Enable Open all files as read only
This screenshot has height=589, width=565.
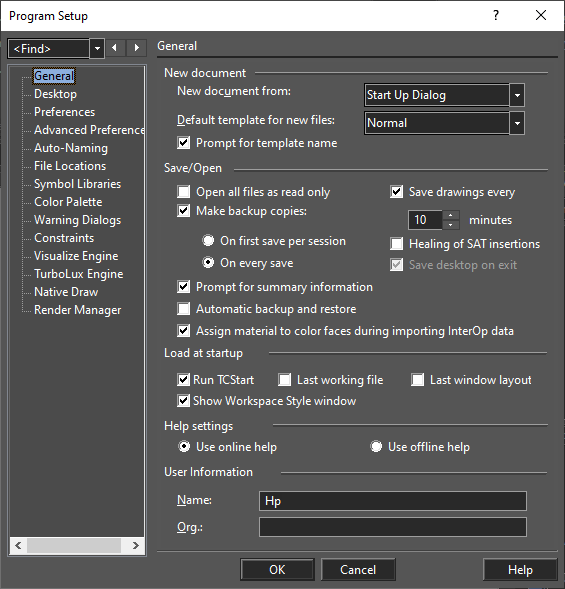pyautogui.click(x=184, y=192)
